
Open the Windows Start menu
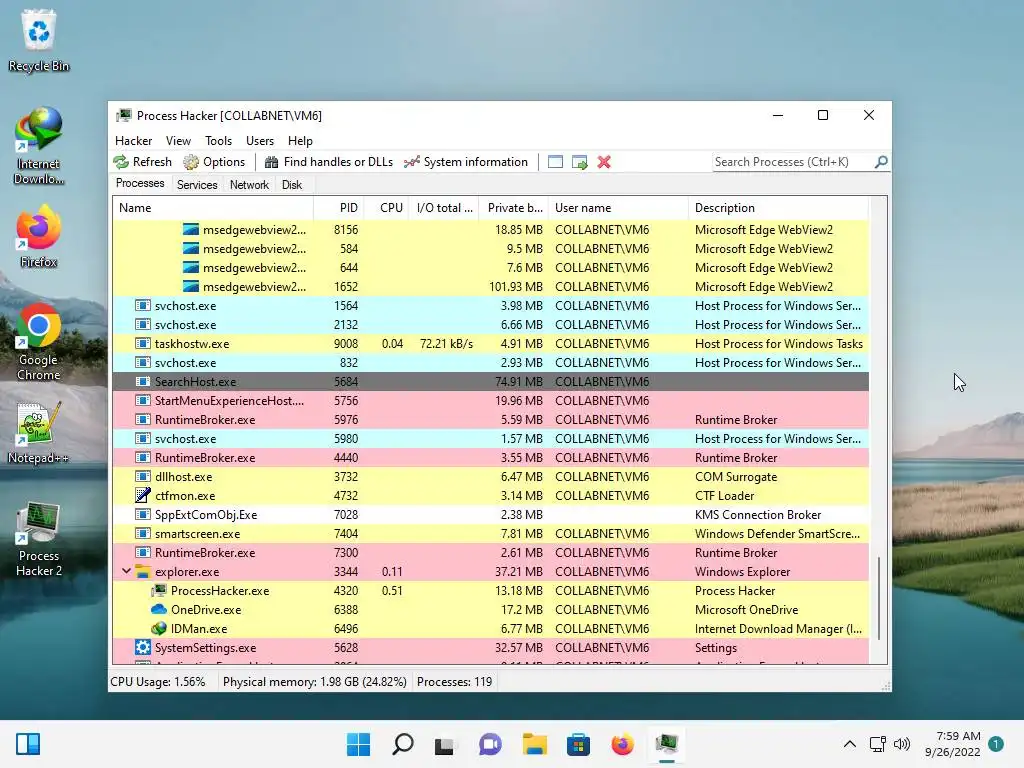click(359, 744)
